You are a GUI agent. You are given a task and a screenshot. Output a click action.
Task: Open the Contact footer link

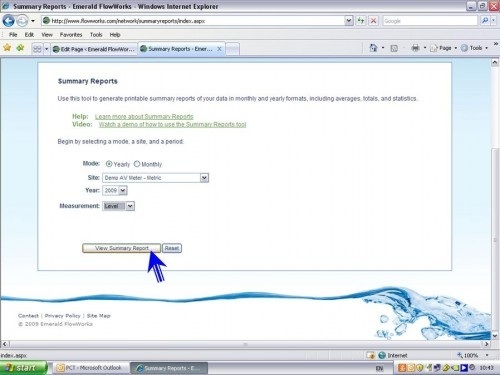[28, 316]
